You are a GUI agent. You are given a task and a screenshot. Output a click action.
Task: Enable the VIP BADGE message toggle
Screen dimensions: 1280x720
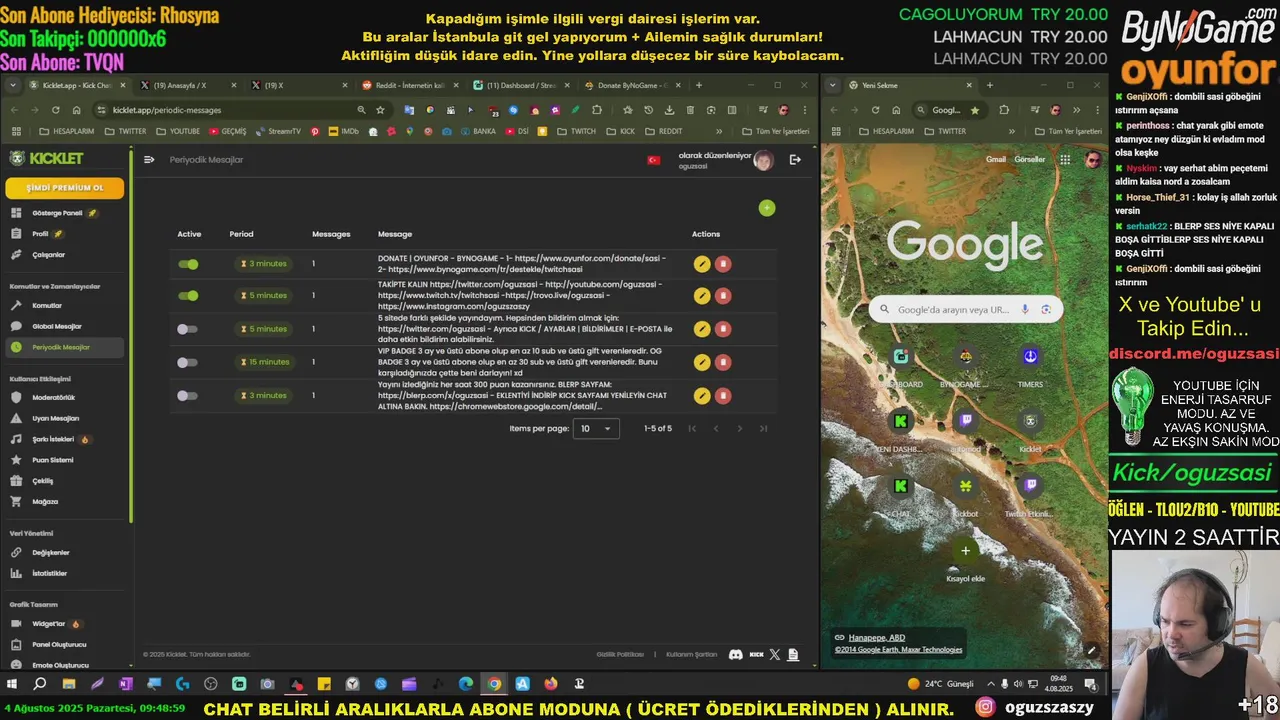tap(187, 362)
